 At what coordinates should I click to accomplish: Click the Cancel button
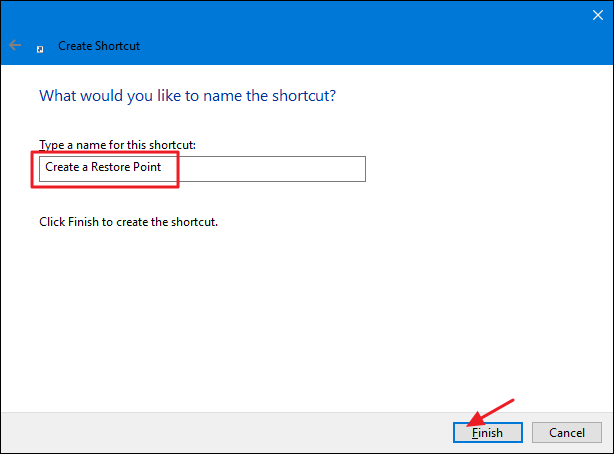click(x=567, y=432)
